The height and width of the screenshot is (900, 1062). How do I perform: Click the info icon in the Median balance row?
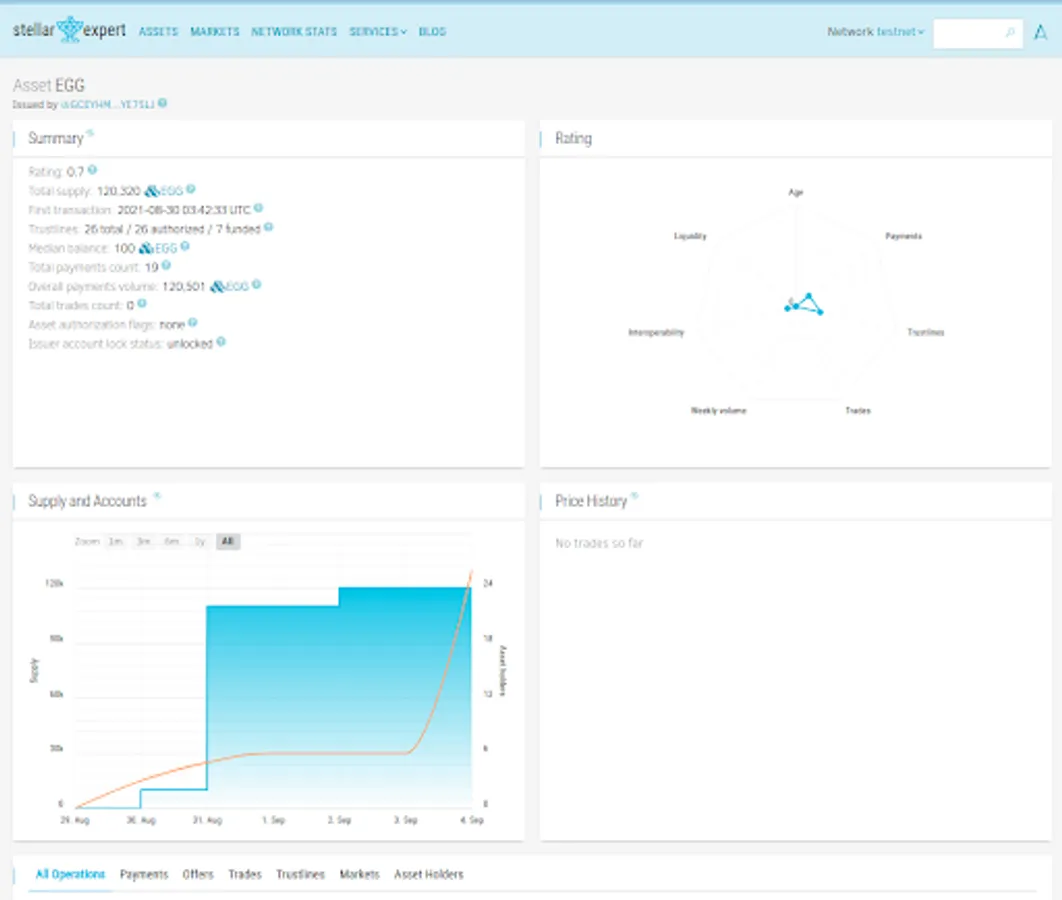[x=185, y=247]
